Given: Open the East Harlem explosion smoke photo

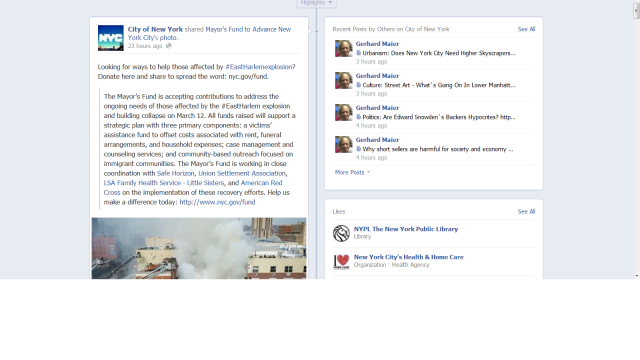Looking at the screenshot, I should (x=199, y=248).
